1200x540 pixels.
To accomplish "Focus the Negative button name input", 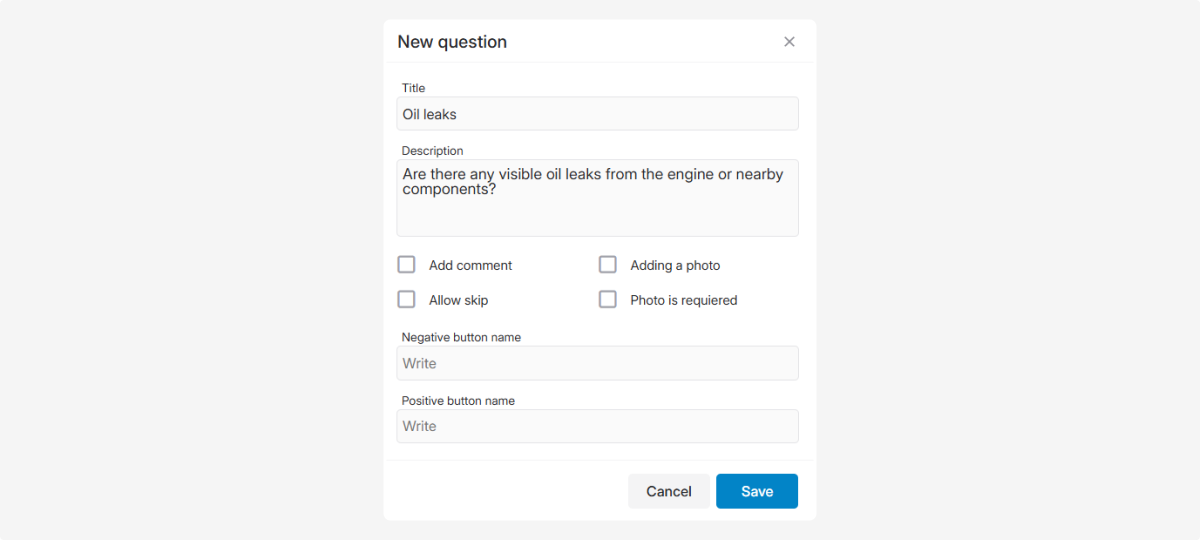I will coord(597,363).
